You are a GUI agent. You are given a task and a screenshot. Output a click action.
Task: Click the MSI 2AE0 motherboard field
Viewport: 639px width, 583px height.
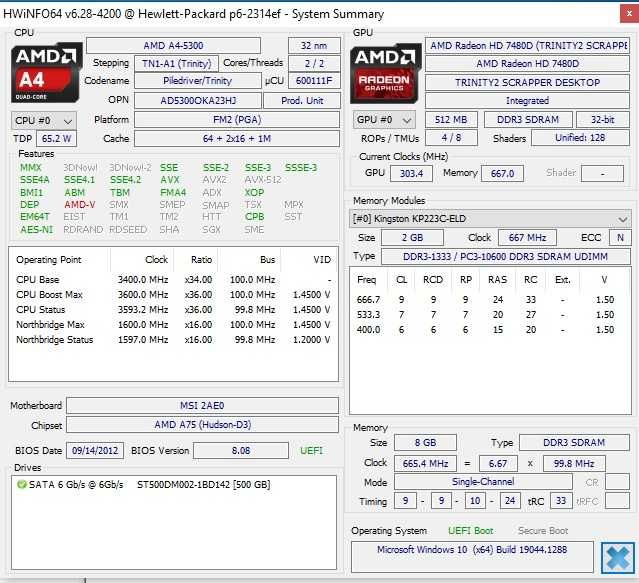coord(202,405)
